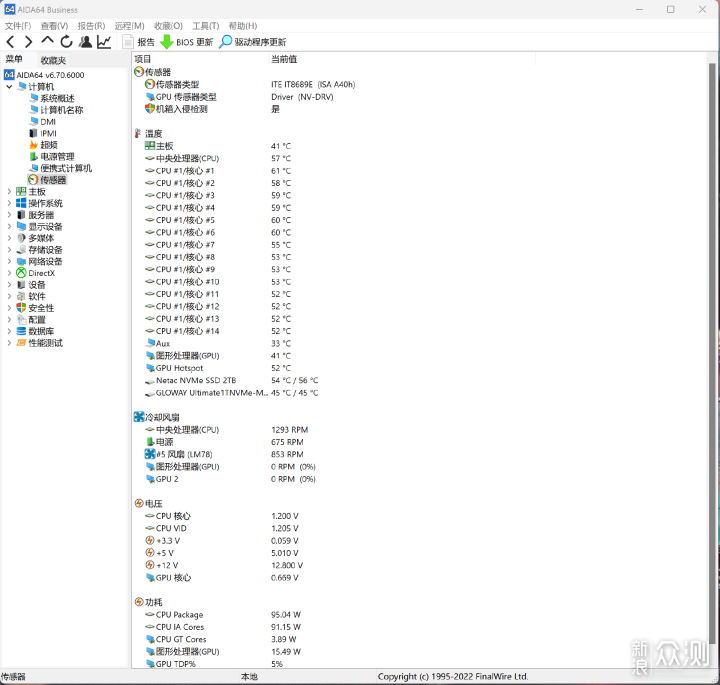This screenshot has height=685, width=720.
Task: Open the 收藏(O) menu
Action: [169, 26]
